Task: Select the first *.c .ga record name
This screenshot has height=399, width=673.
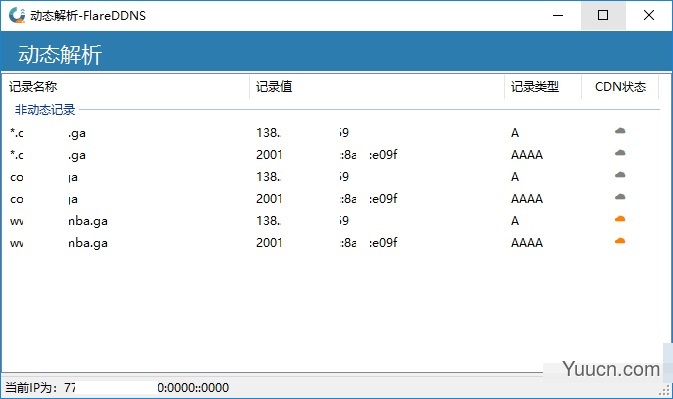Action: tap(48, 133)
